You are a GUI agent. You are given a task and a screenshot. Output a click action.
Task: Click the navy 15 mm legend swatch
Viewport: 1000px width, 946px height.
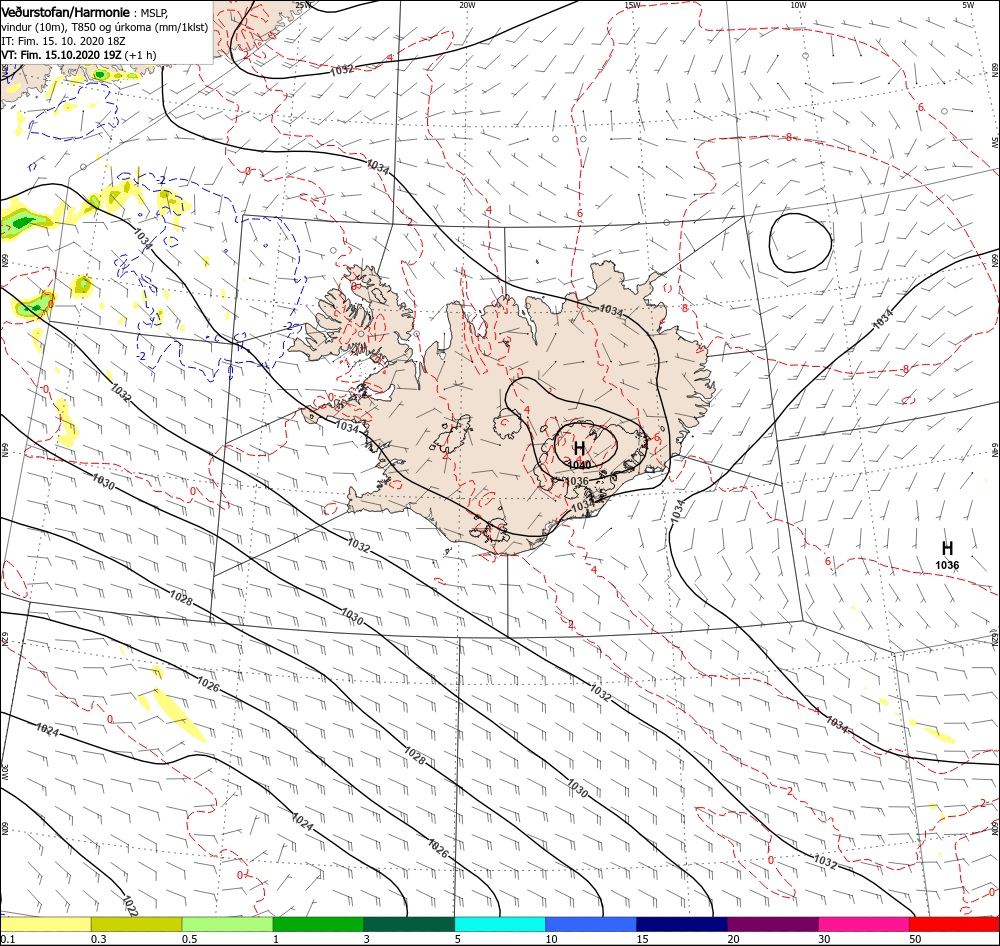pyautogui.click(x=682, y=924)
